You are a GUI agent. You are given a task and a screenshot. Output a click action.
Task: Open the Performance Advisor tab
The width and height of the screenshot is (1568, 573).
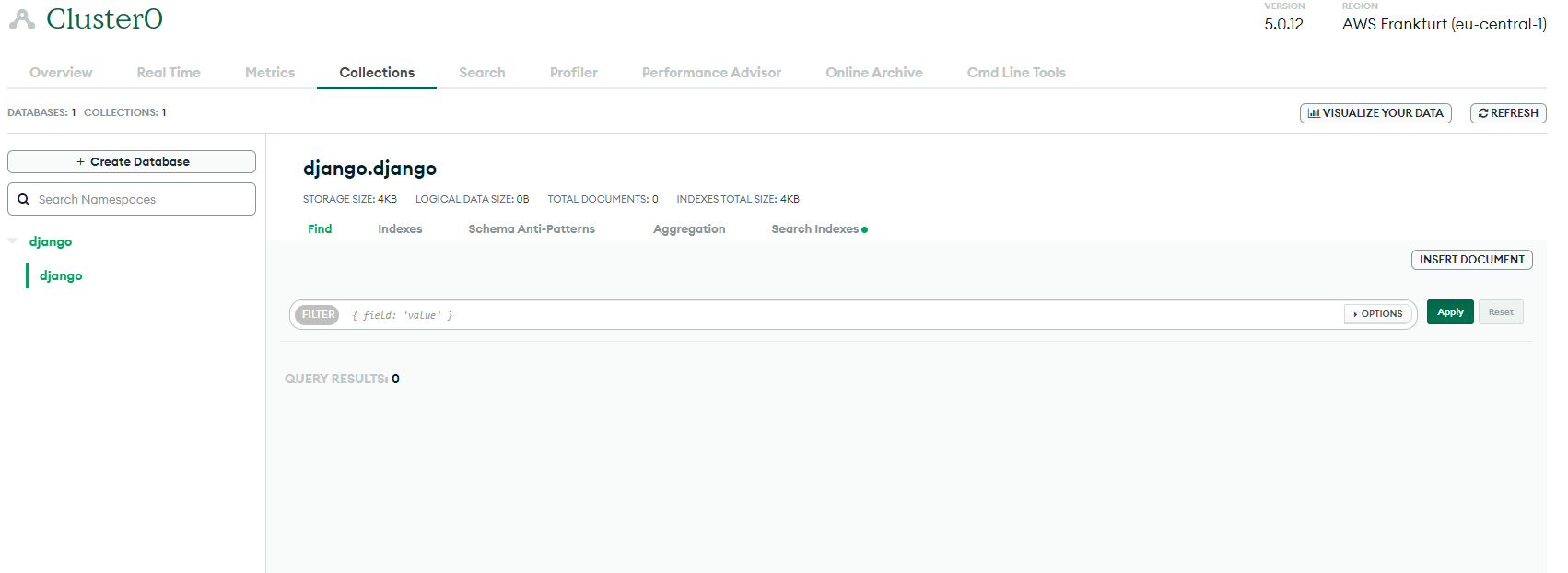[x=711, y=73]
